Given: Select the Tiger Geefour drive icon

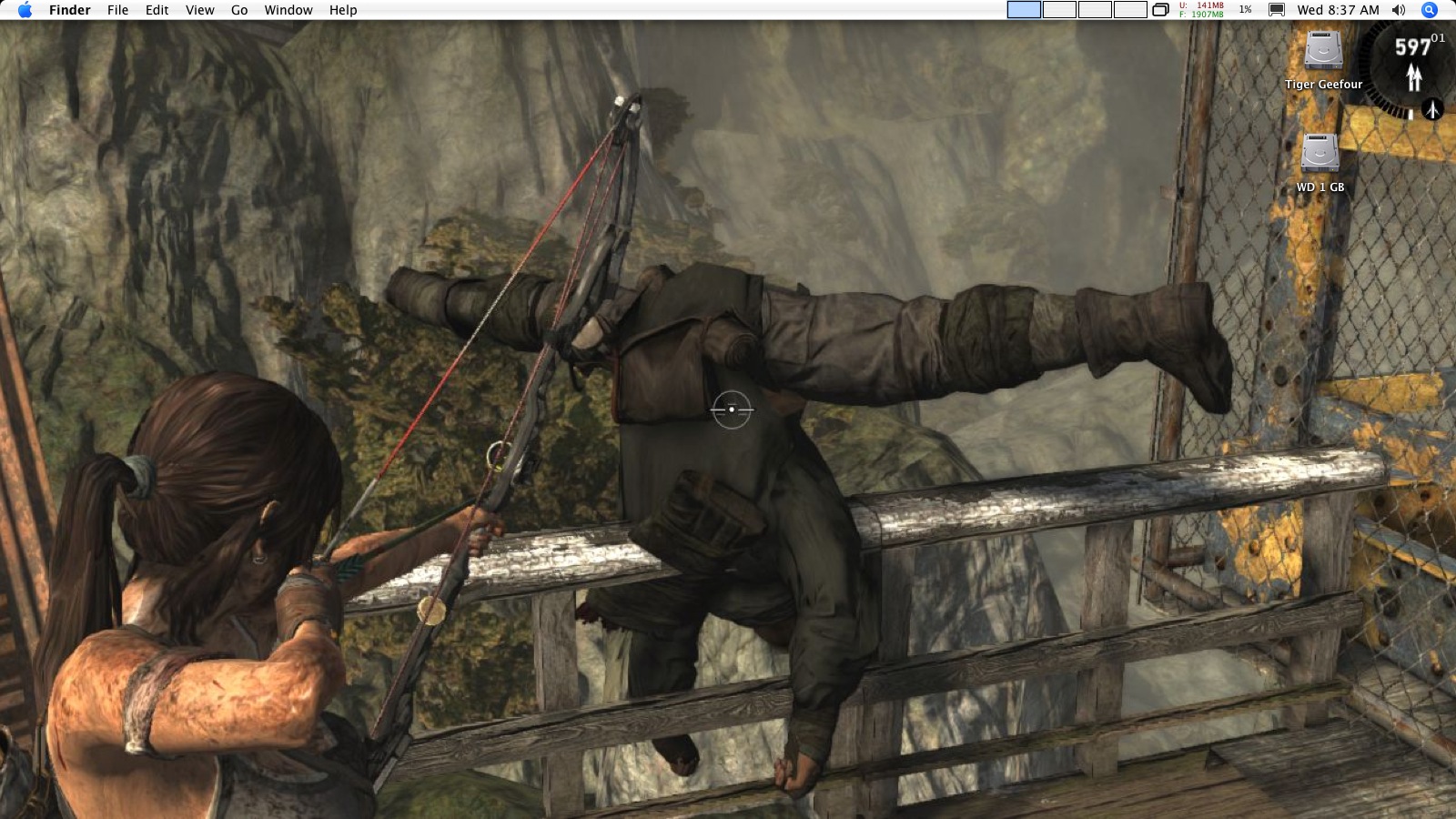Looking at the screenshot, I should (1323, 51).
